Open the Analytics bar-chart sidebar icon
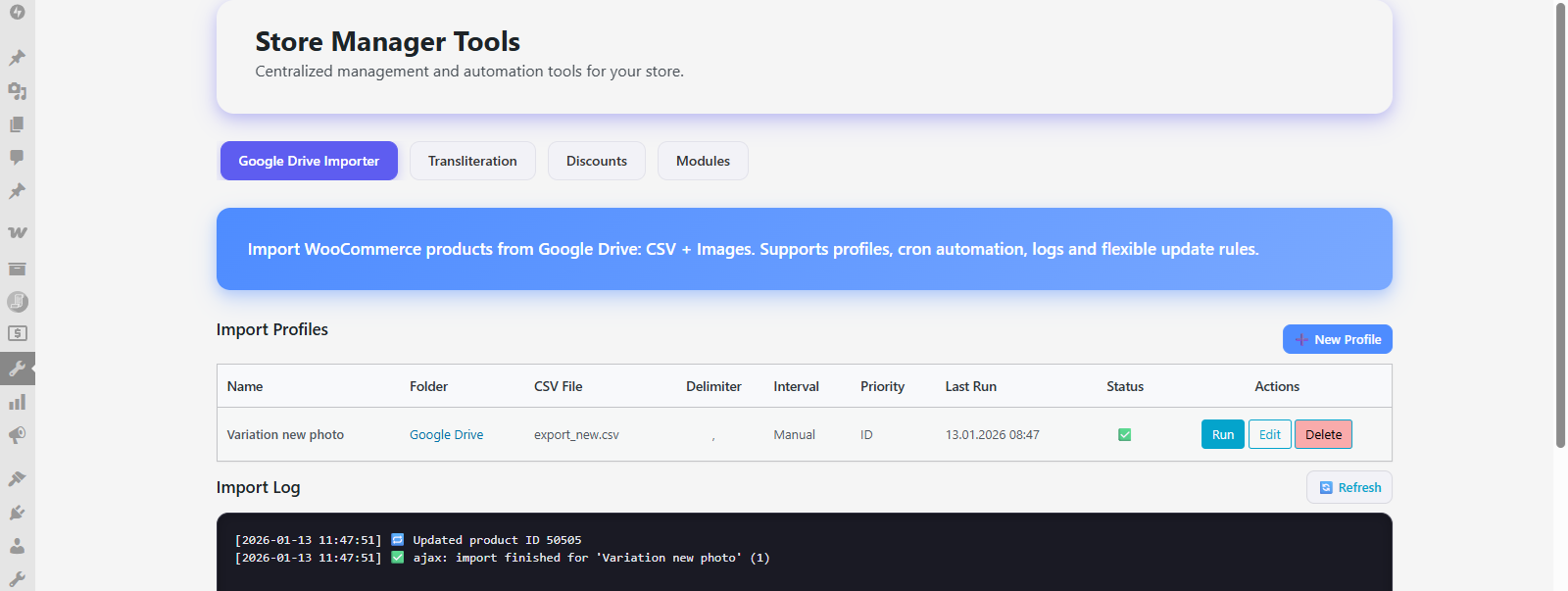 (x=17, y=402)
